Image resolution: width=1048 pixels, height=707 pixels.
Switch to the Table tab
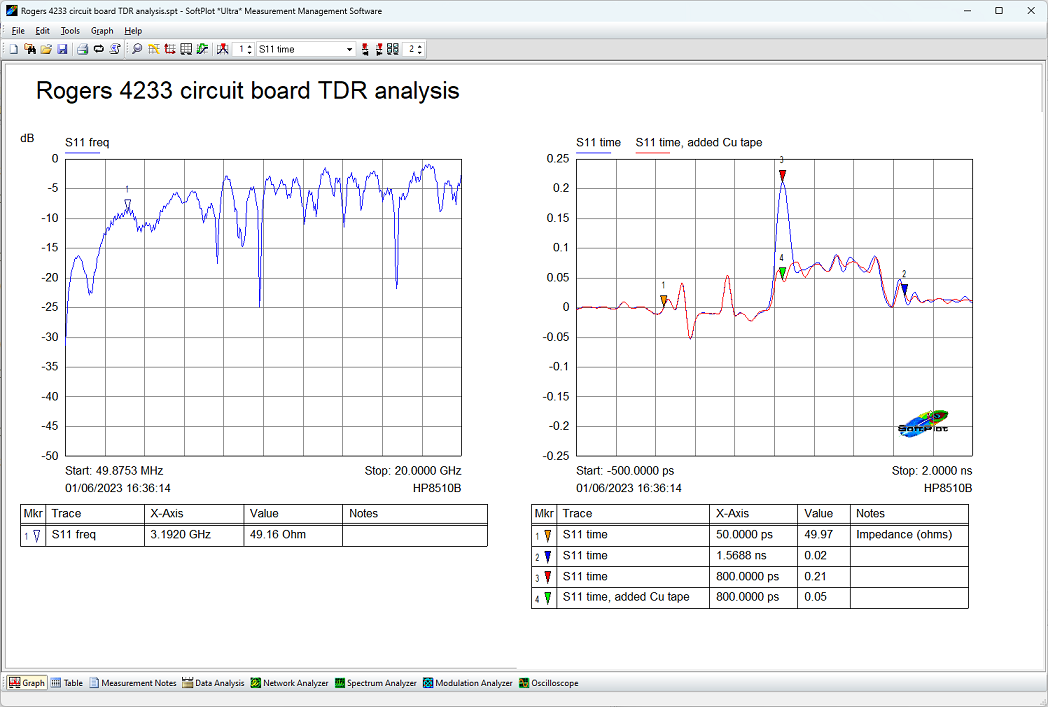pyautogui.click(x=67, y=683)
